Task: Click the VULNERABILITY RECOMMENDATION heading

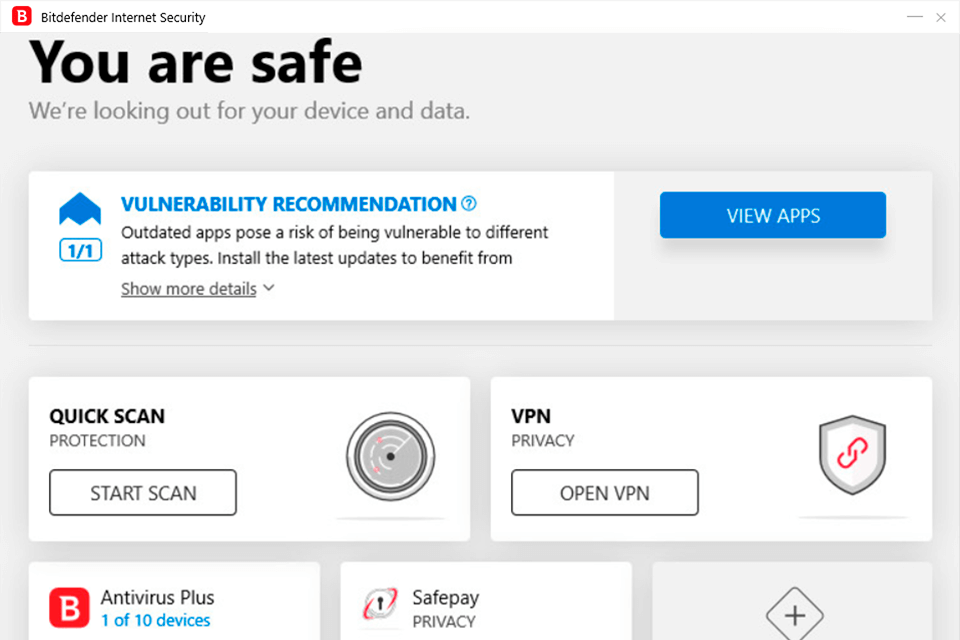Action: pyautogui.click(x=288, y=204)
